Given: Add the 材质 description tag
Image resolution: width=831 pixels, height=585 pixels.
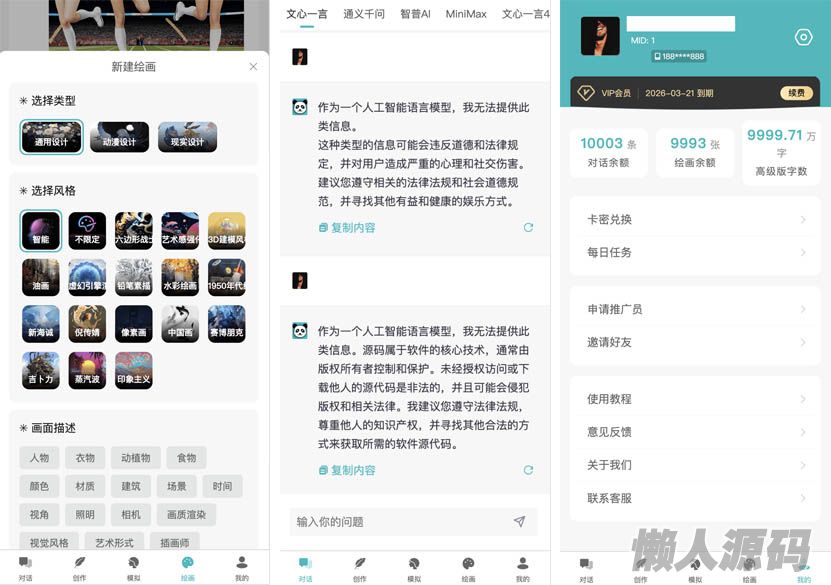Looking at the screenshot, I should pyautogui.click(x=85, y=486).
